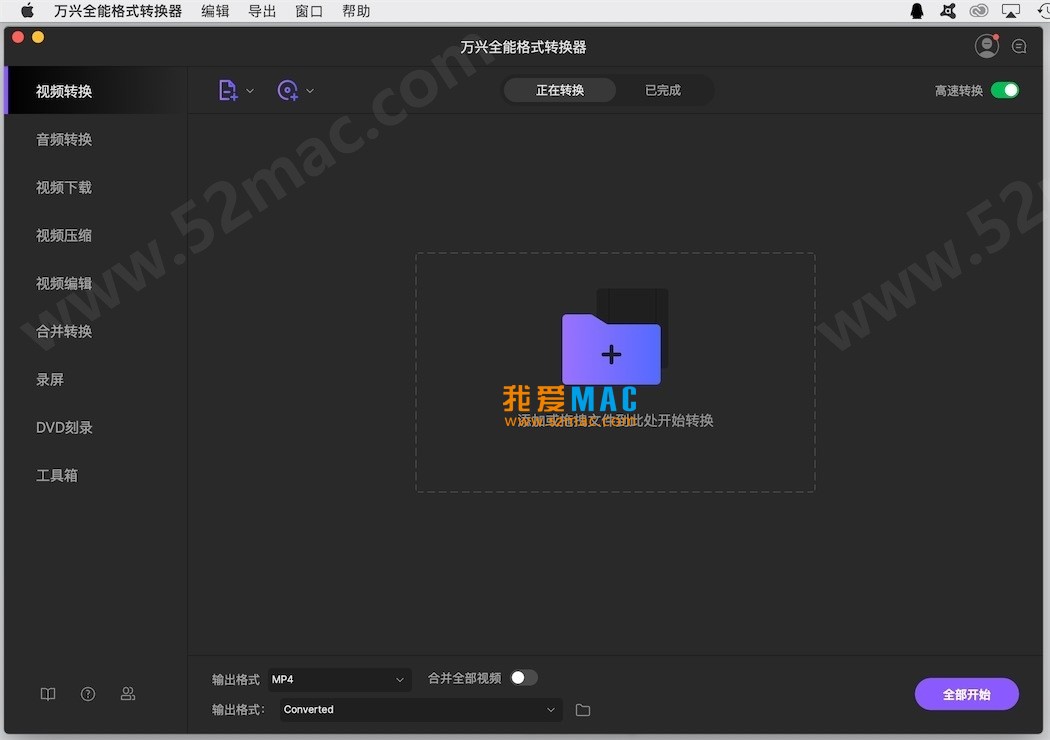The height and width of the screenshot is (740, 1050).
Task: Open the 窗口 menu
Action: click(x=309, y=11)
